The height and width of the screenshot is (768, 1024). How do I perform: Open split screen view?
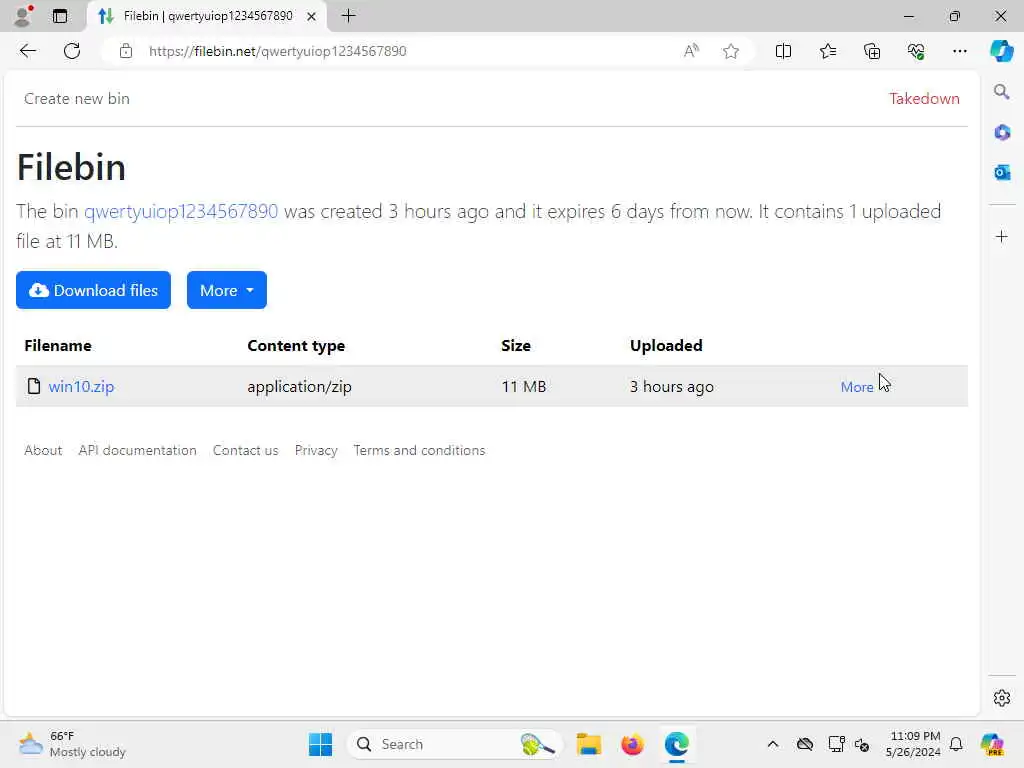[783, 51]
